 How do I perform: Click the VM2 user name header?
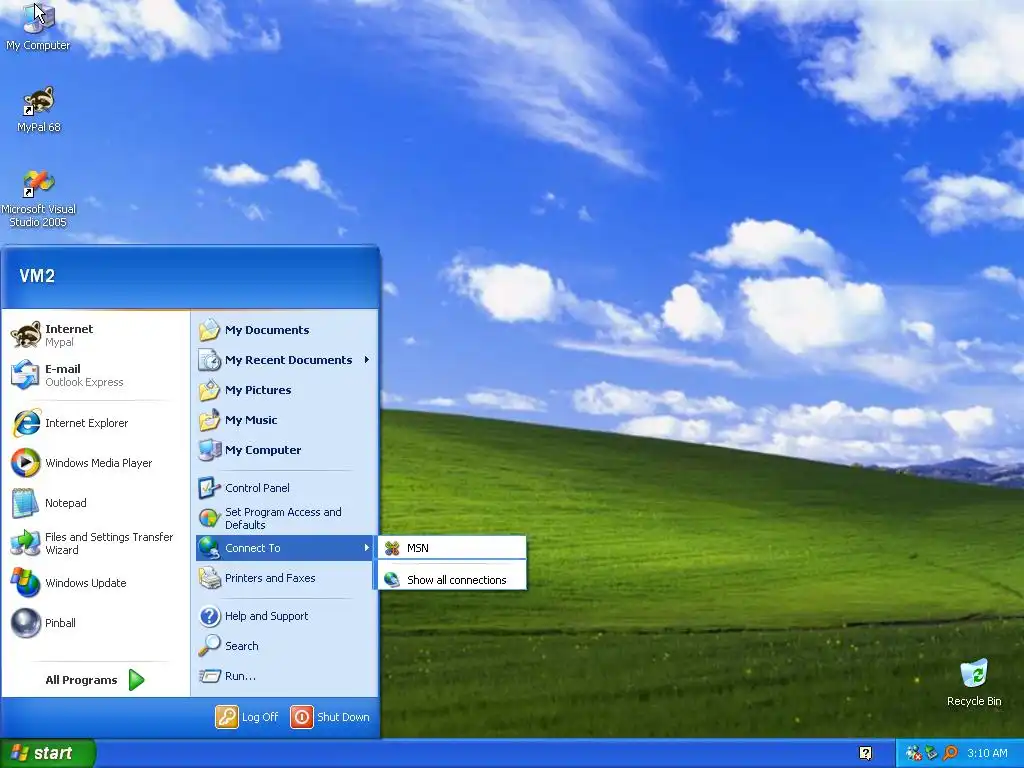(x=37, y=276)
